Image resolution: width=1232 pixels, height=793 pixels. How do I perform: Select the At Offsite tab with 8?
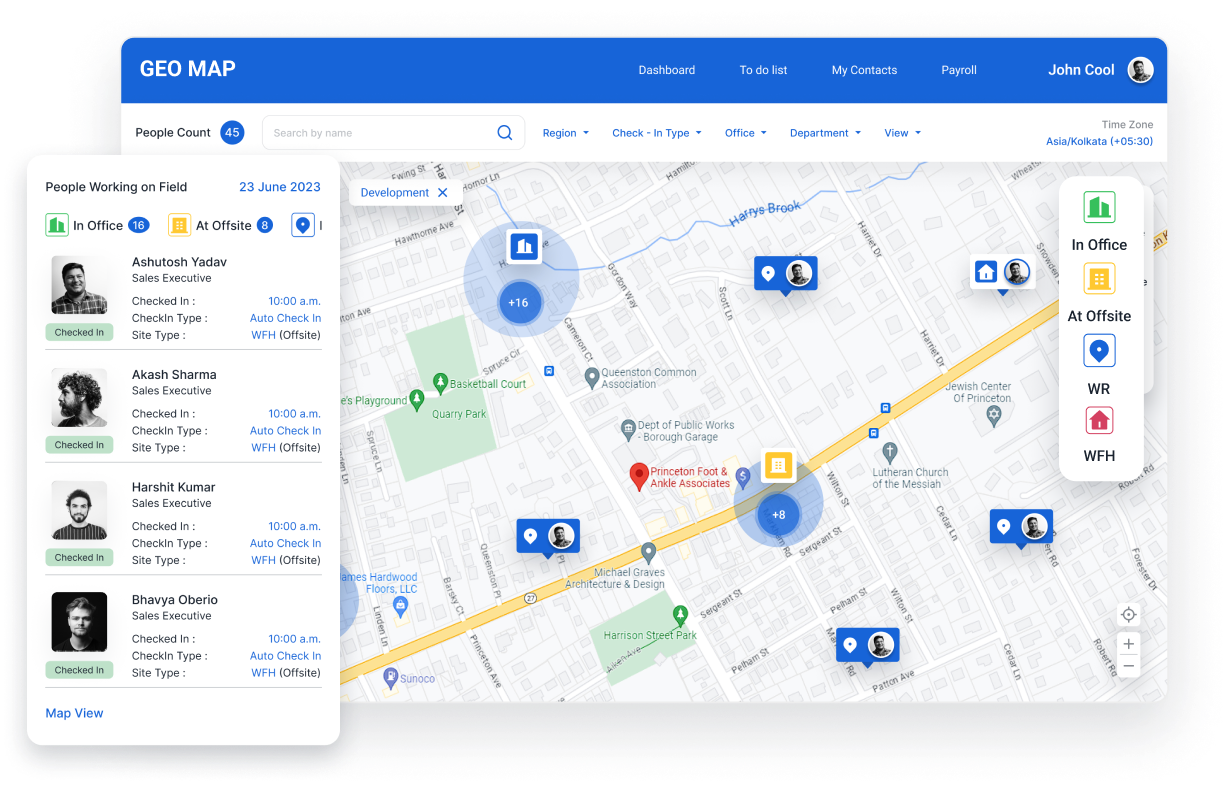(x=221, y=225)
